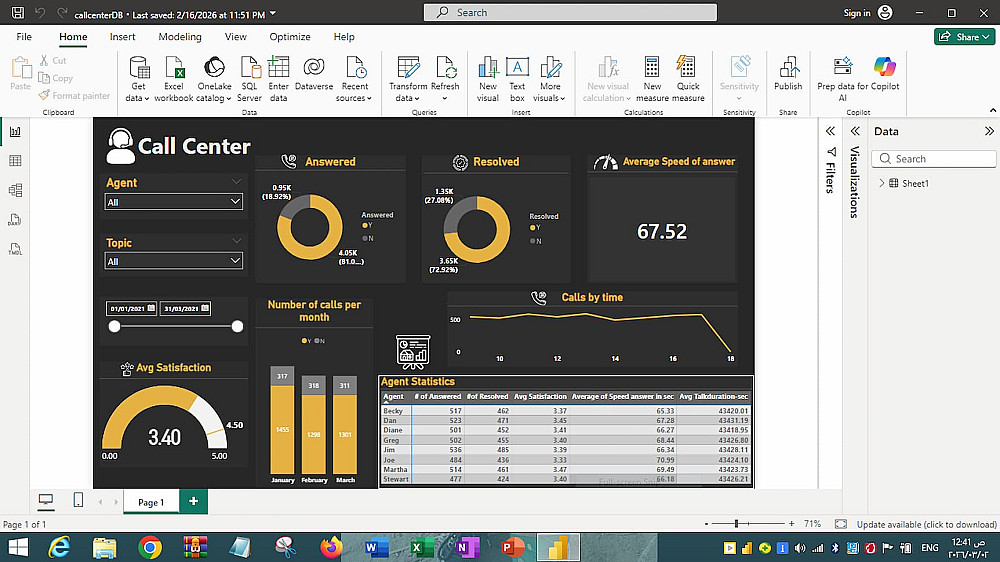Switch to mobile layout icon
The image size is (1000, 562).
[x=78, y=500]
